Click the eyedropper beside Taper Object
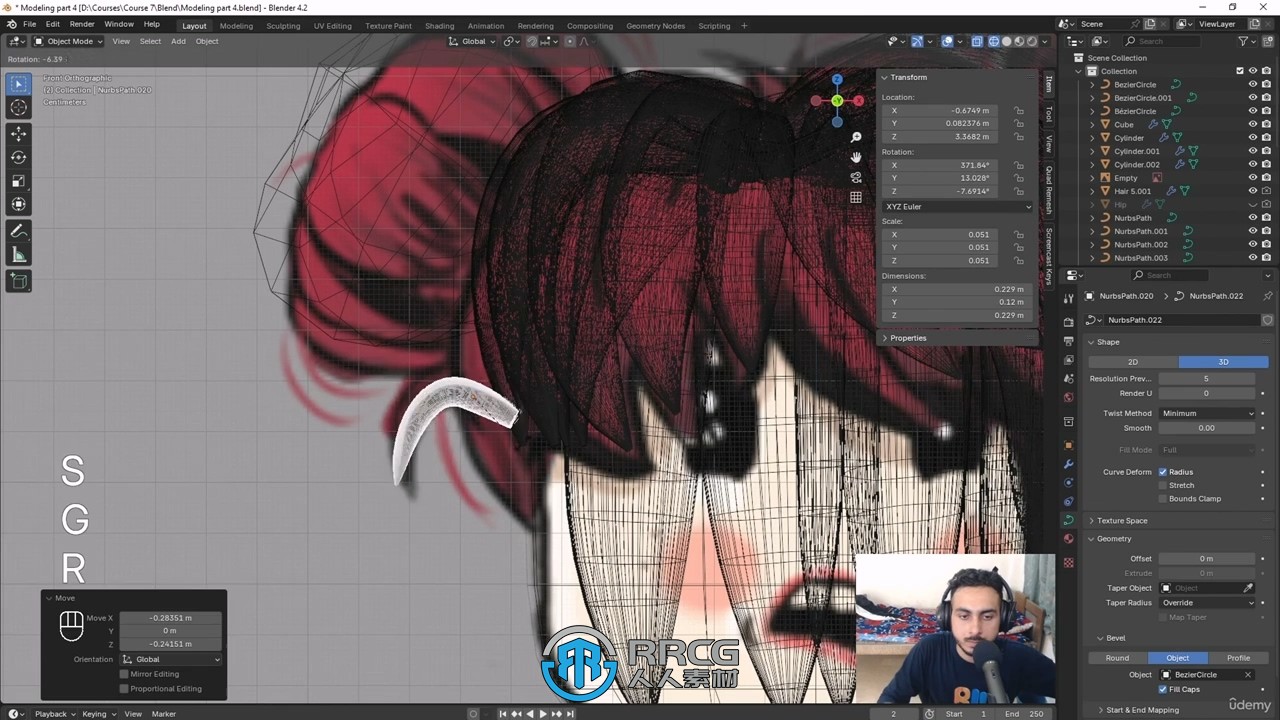Screen dimensions: 1280x720 pyautogui.click(x=1247, y=588)
